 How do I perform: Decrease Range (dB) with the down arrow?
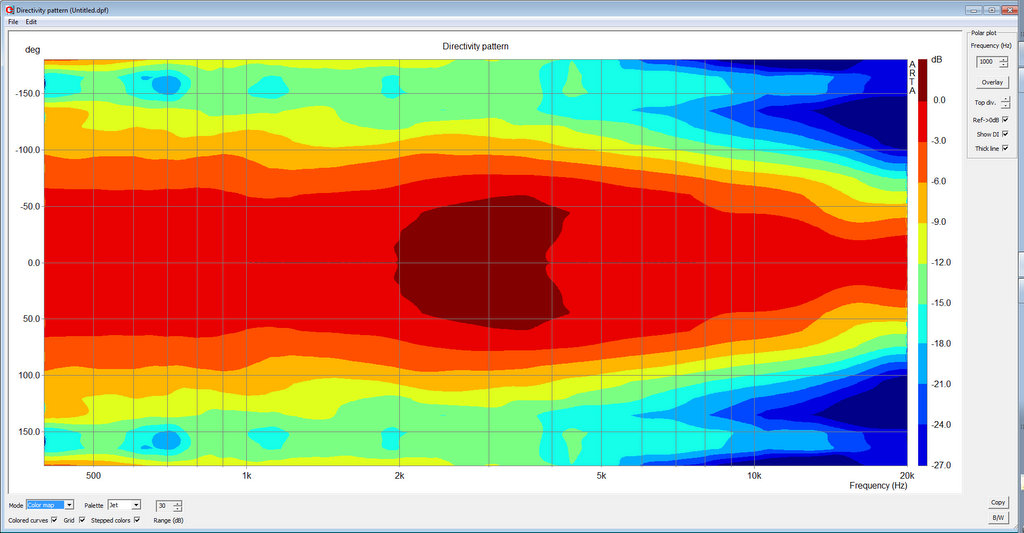[x=177, y=509]
